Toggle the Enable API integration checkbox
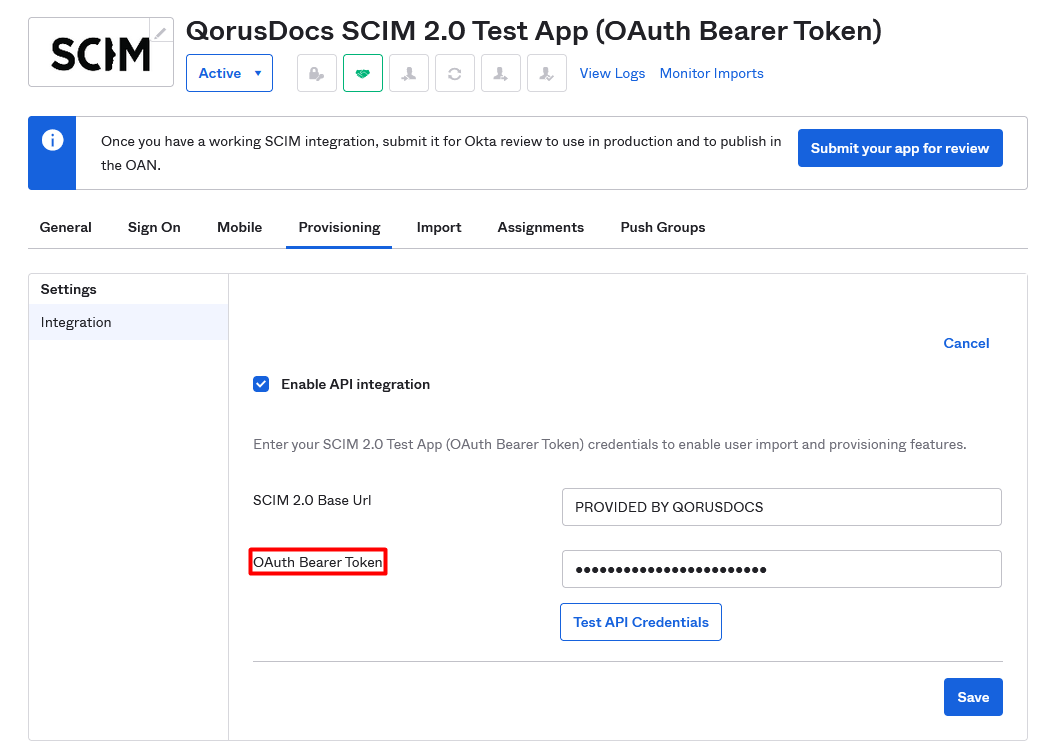 pyautogui.click(x=261, y=384)
